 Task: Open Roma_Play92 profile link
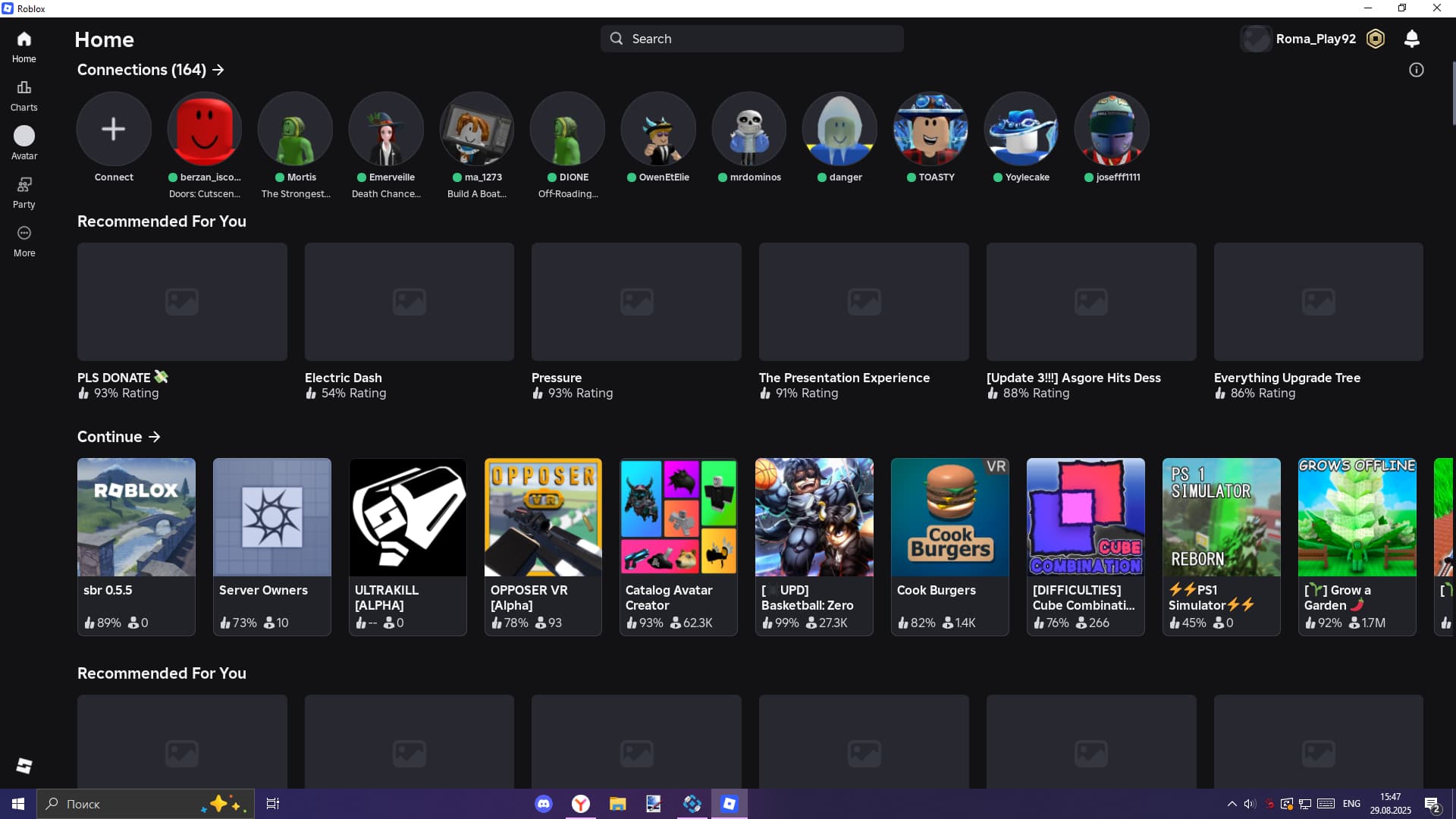point(1315,39)
